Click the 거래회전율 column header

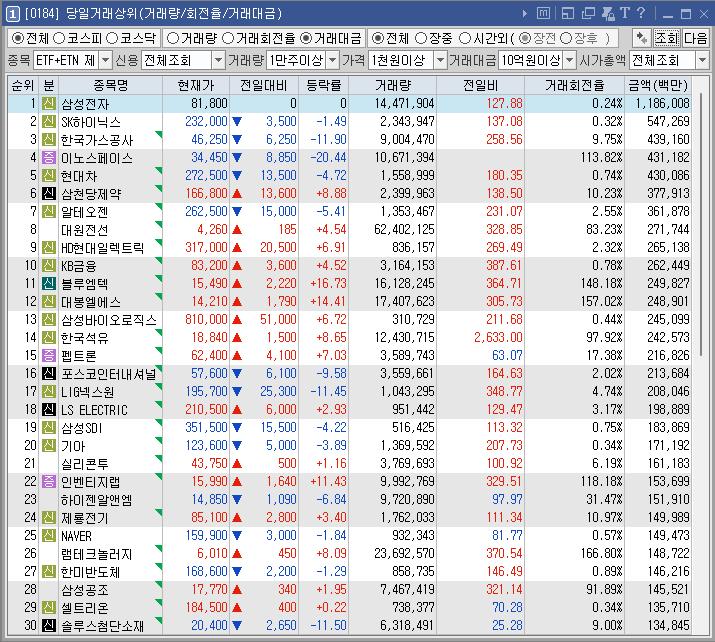[575, 85]
